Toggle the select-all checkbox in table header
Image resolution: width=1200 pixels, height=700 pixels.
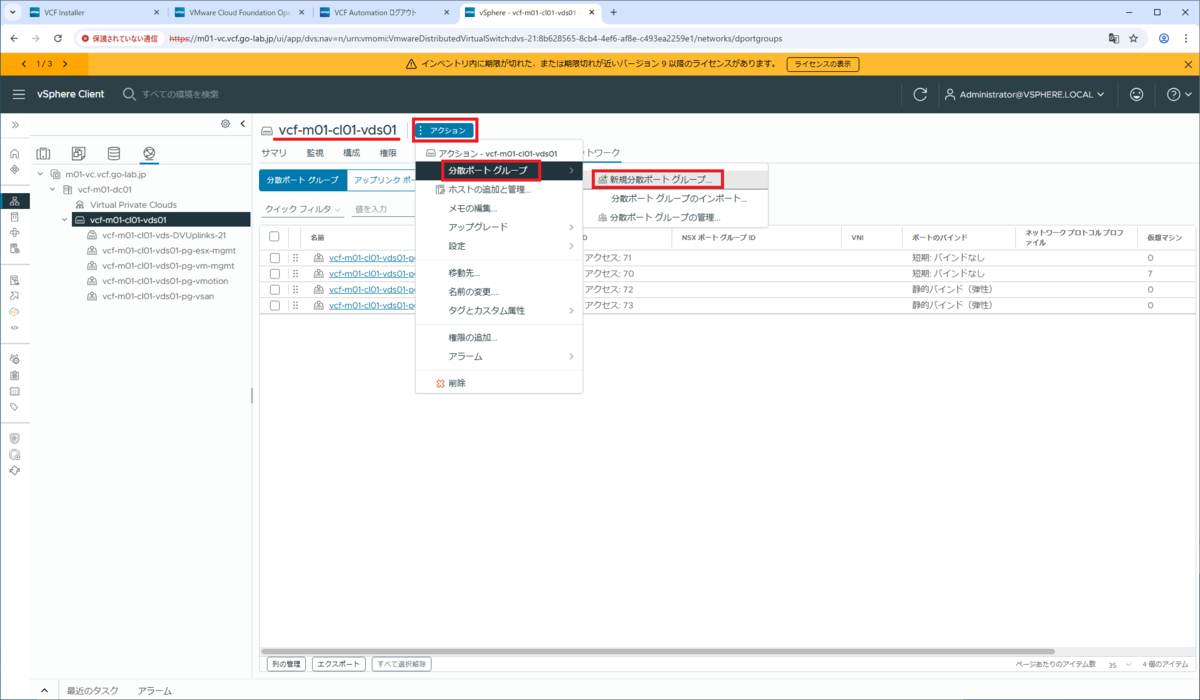click(x=275, y=237)
